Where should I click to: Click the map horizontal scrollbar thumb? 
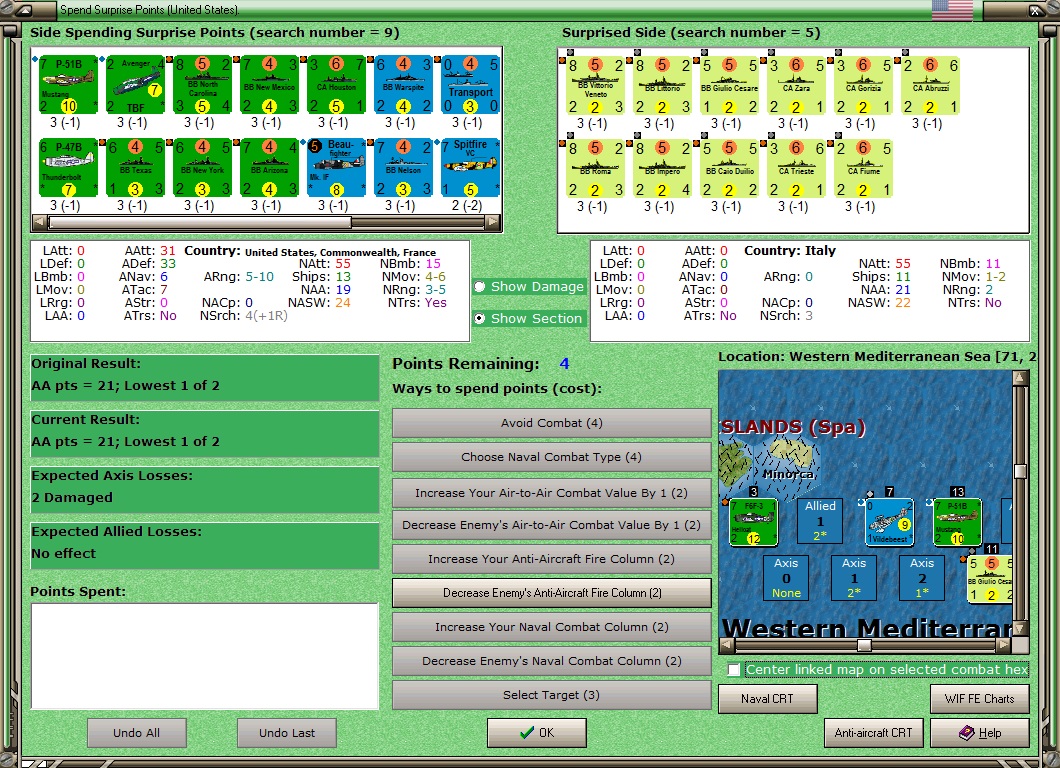[864, 645]
